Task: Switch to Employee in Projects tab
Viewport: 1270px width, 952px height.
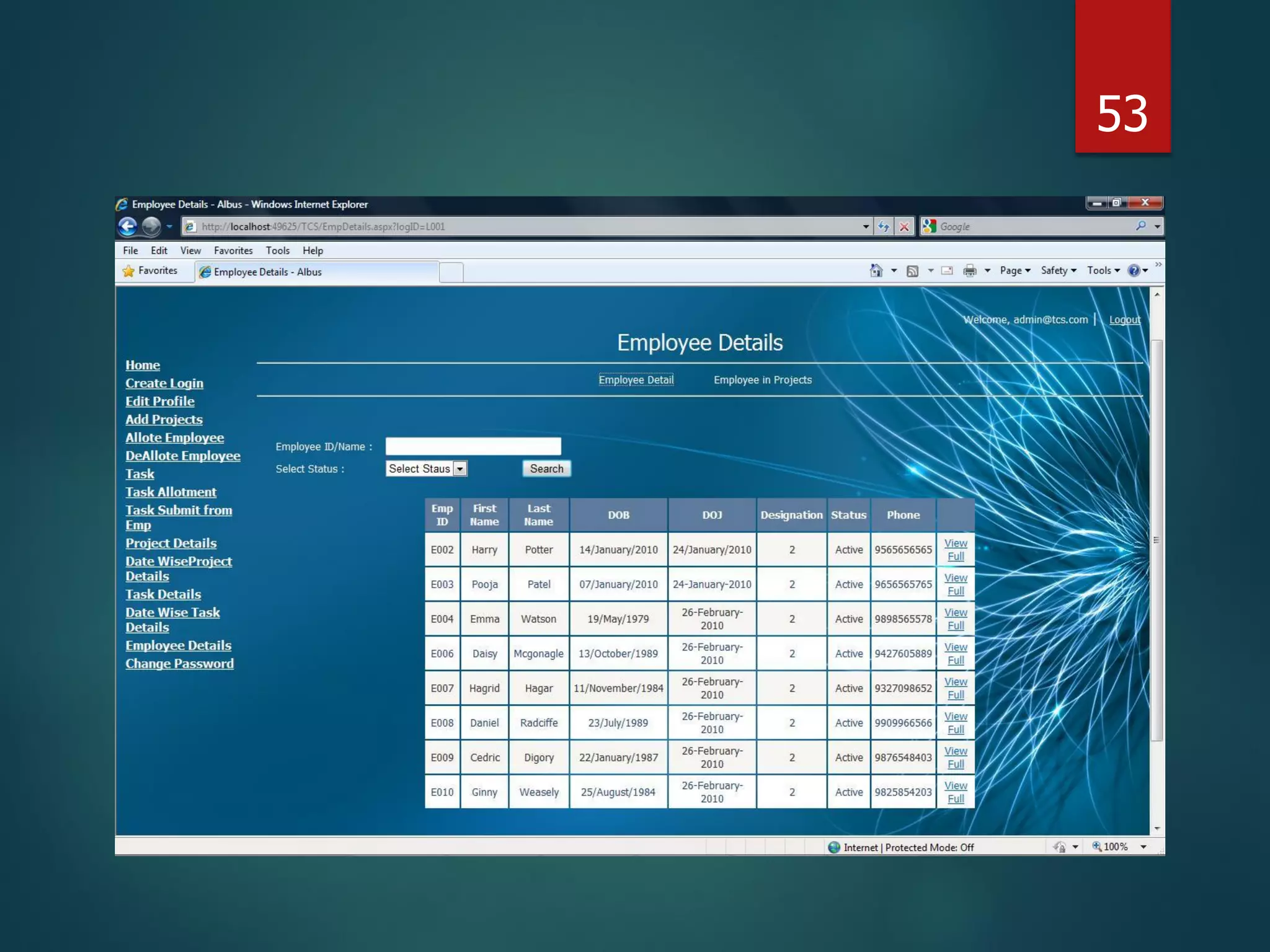Action: (x=762, y=380)
